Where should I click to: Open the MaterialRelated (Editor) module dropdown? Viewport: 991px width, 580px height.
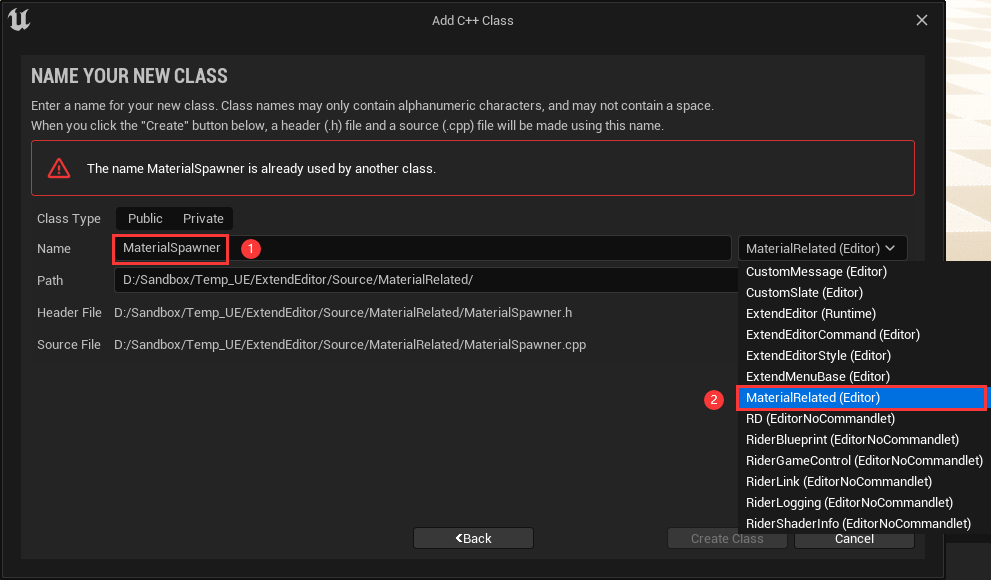[x=823, y=248]
